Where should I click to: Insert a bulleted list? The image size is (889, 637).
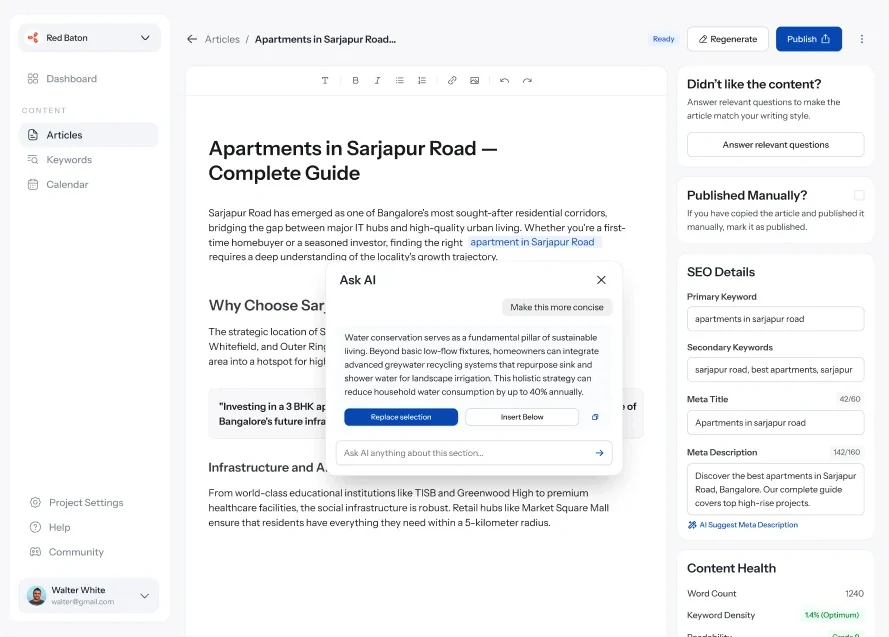tap(400, 80)
